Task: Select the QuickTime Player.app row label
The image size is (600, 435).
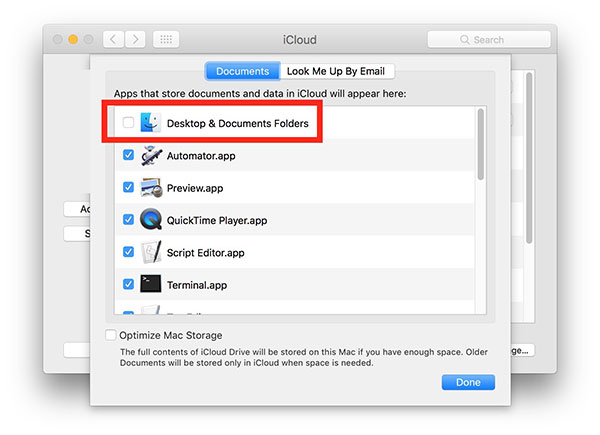Action: click(217, 221)
